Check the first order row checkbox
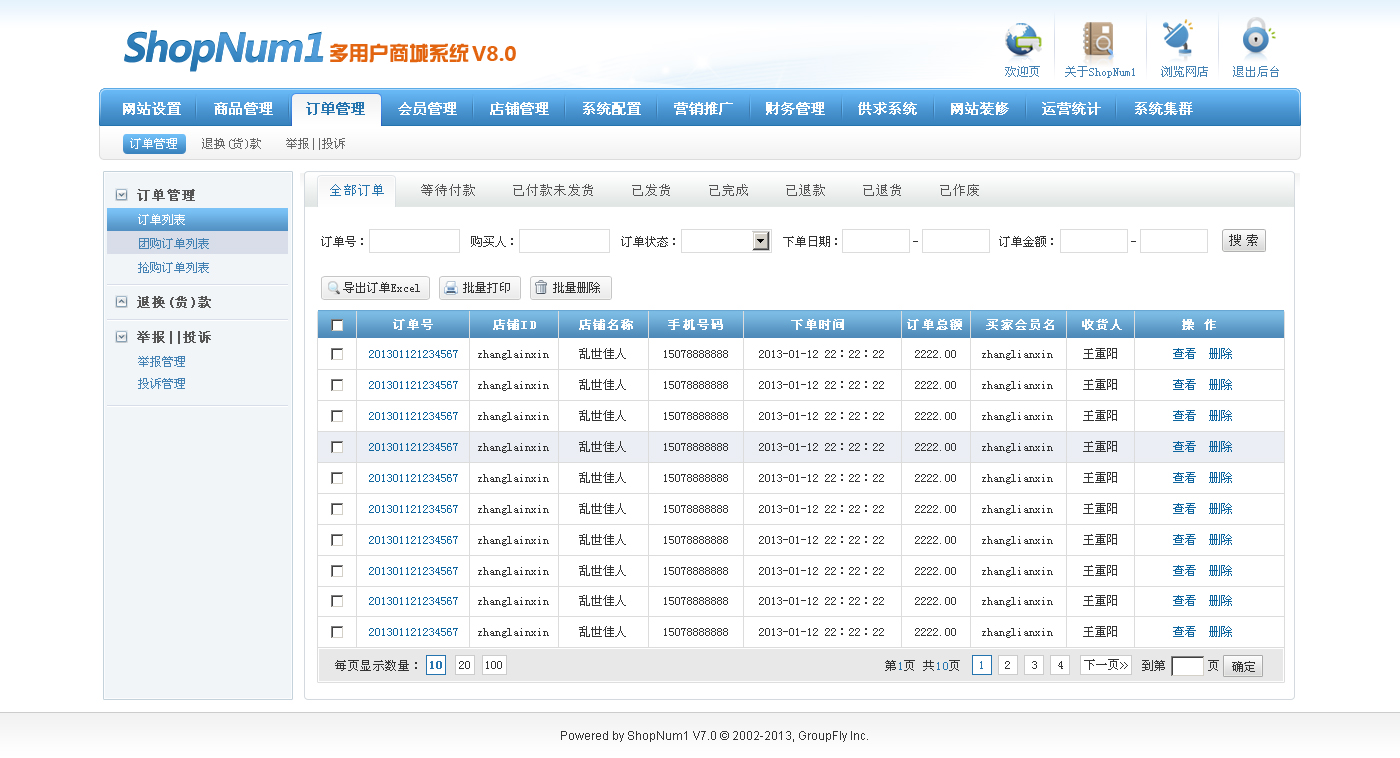This screenshot has height=758, width=1400. [337, 354]
